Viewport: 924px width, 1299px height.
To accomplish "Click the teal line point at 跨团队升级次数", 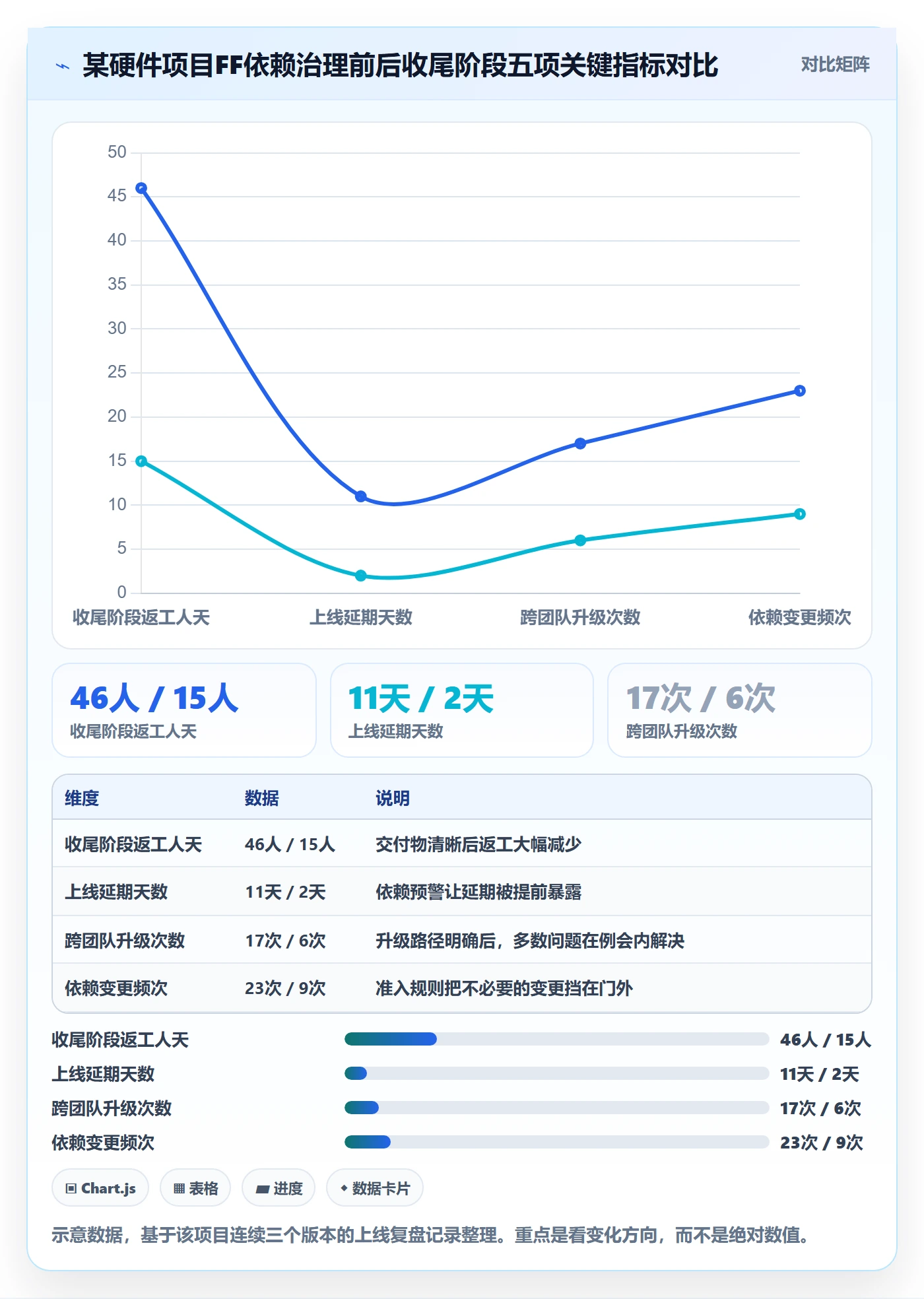I will coord(580,541).
